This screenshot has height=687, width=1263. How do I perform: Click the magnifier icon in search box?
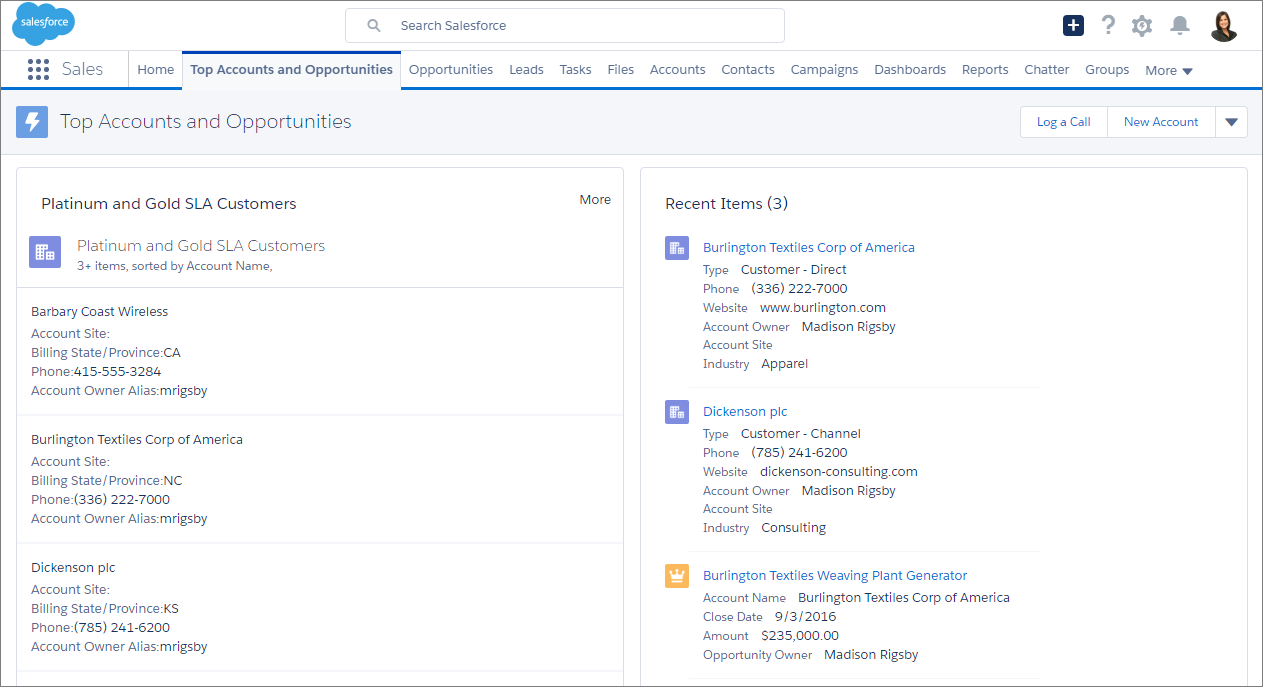tap(374, 26)
